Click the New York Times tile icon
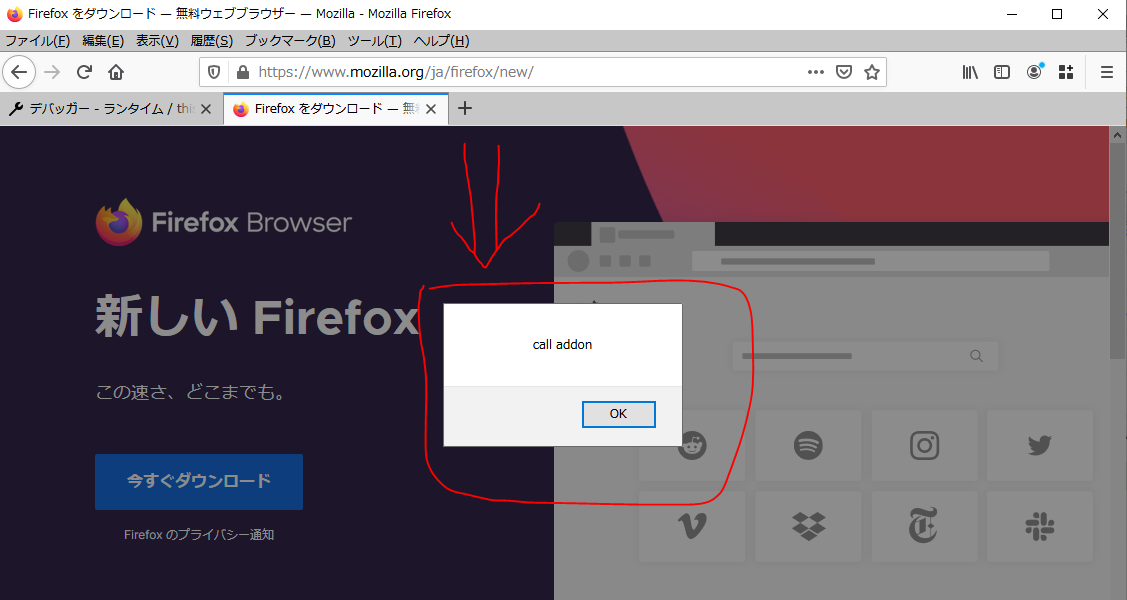Image resolution: width=1127 pixels, height=600 pixels. (x=924, y=525)
